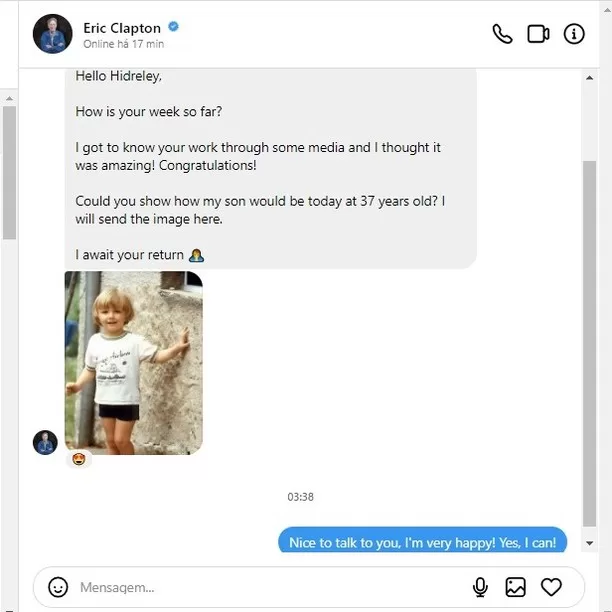Open Eric Clapton's header profile picture
Screen dimensions: 612x612
point(53,34)
